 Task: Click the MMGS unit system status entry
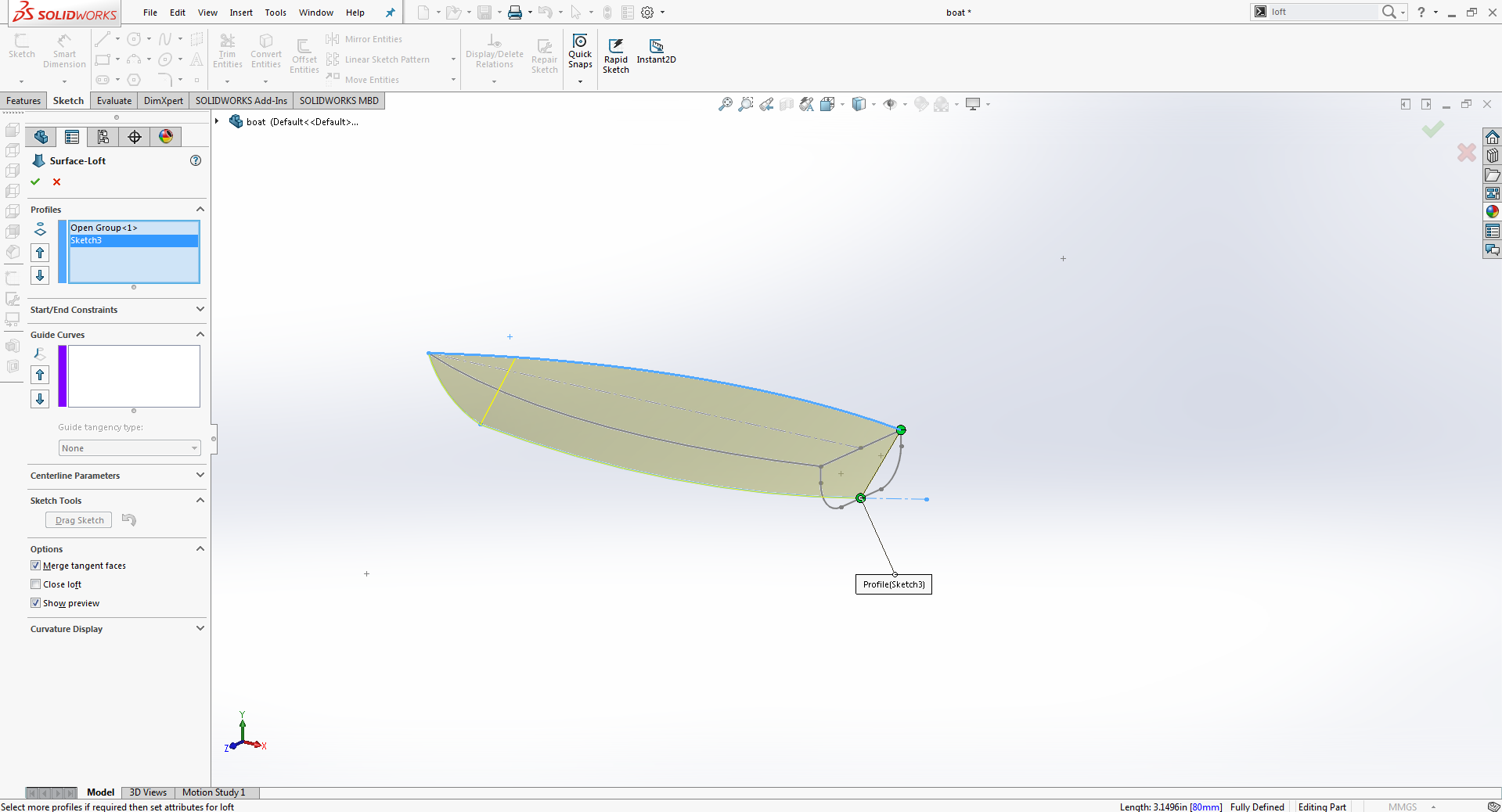(1403, 807)
